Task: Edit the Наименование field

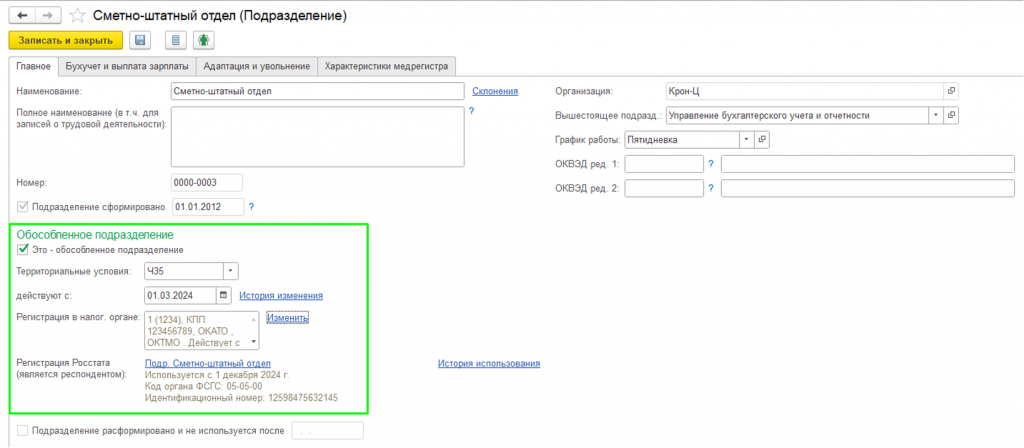Action: point(317,91)
